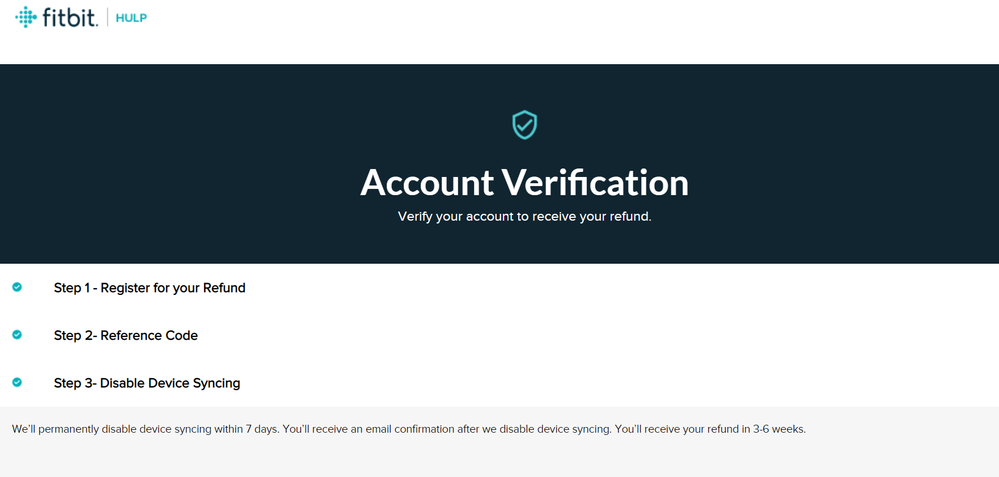Click the words "Device Syncing" in Step 3 title
Image resolution: width=999 pixels, height=477 pixels.
click(194, 383)
